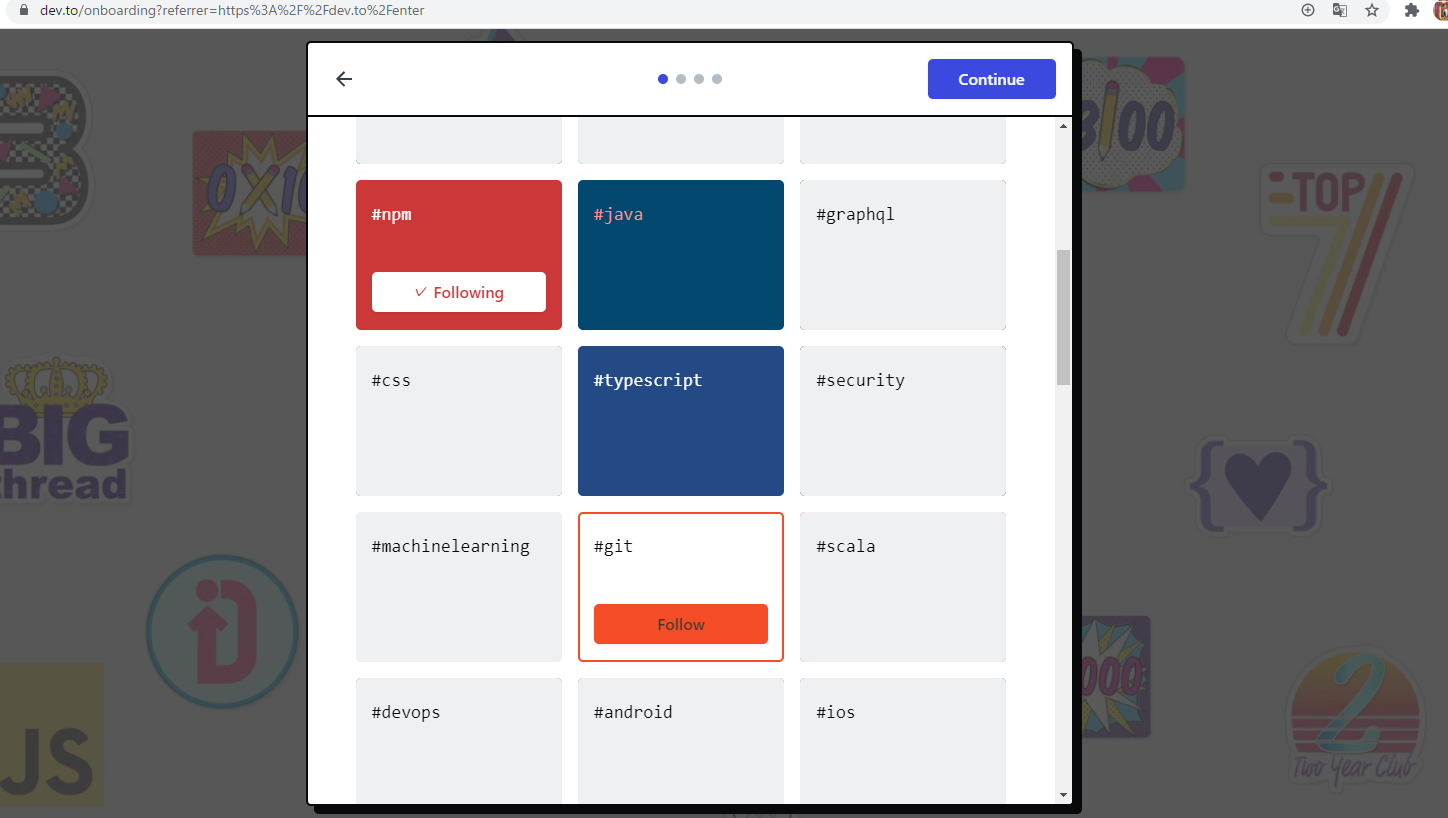This screenshot has width=1448, height=818.
Task: Pick the #android tag card
Action: pos(681,741)
